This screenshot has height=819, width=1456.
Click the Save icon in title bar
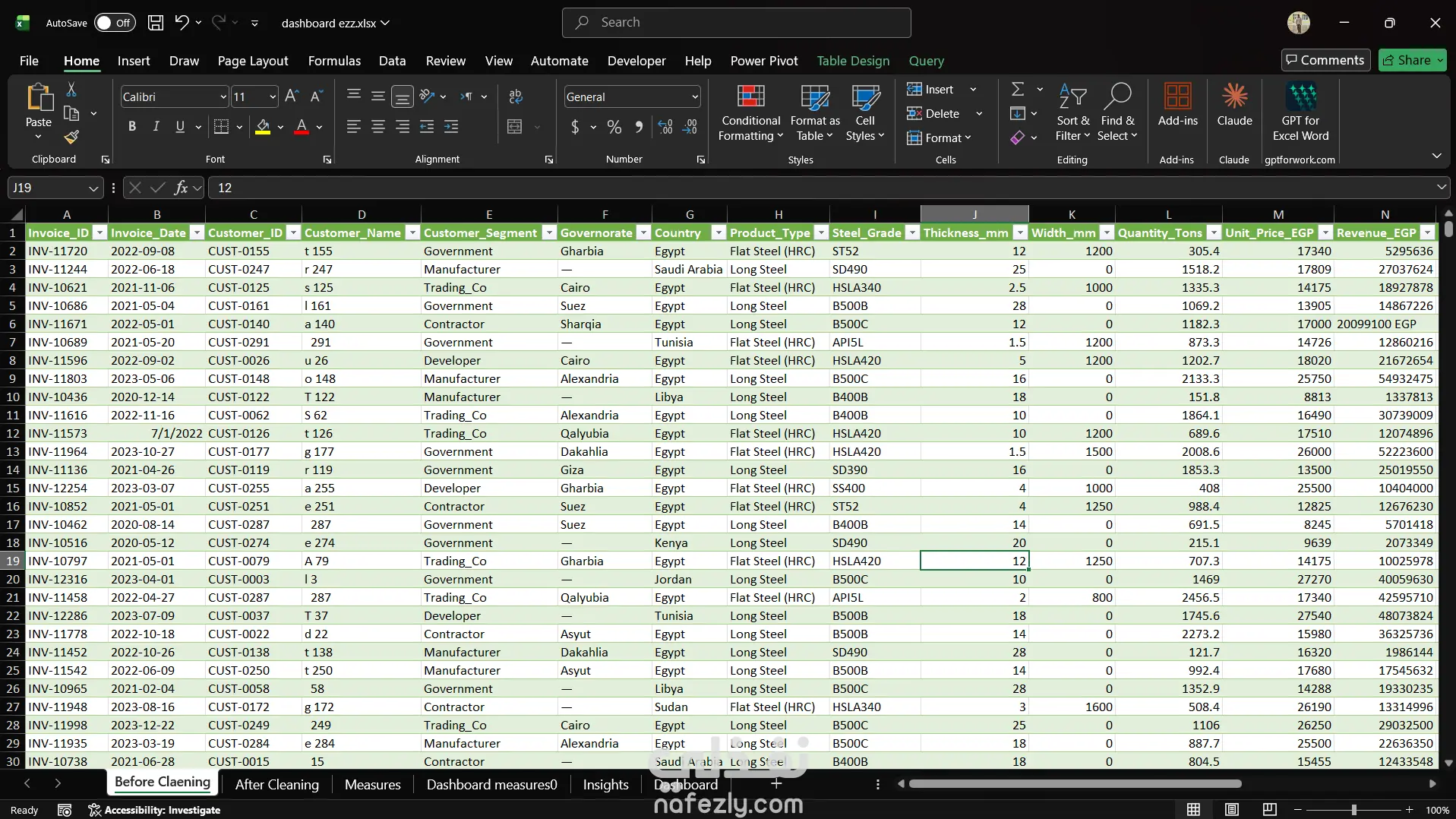click(x=156, y=23)
